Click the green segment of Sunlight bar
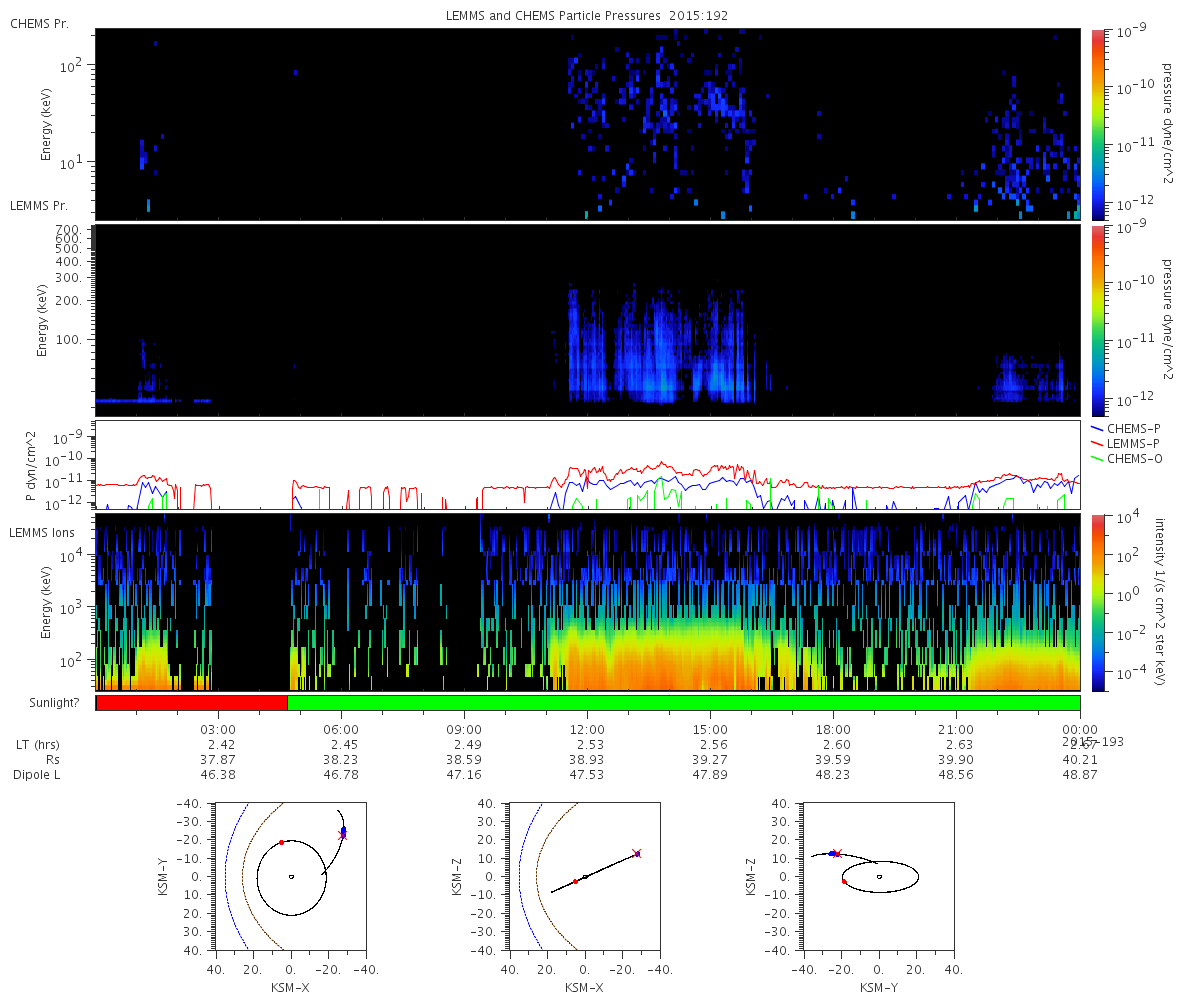This screenshot has height=1000, width=1200. [x=683, y=703]
